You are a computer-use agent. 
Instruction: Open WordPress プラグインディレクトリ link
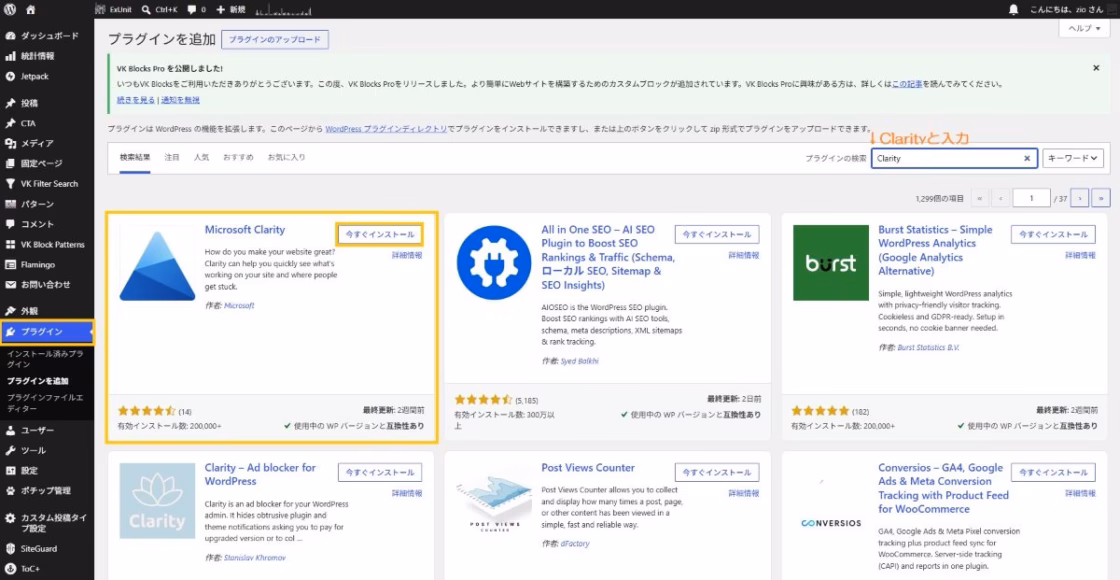(386, 129)
